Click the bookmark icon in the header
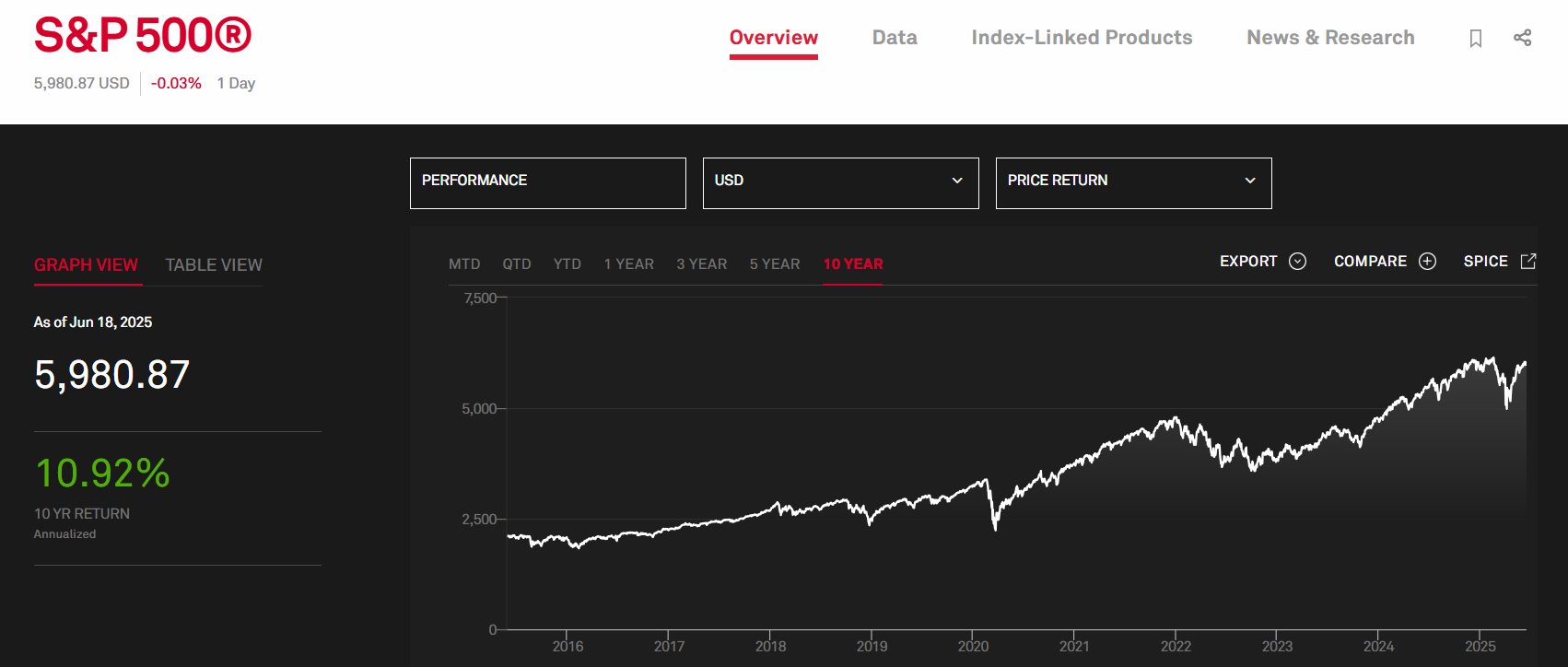1568x667 pixels. click(1476, 38)
